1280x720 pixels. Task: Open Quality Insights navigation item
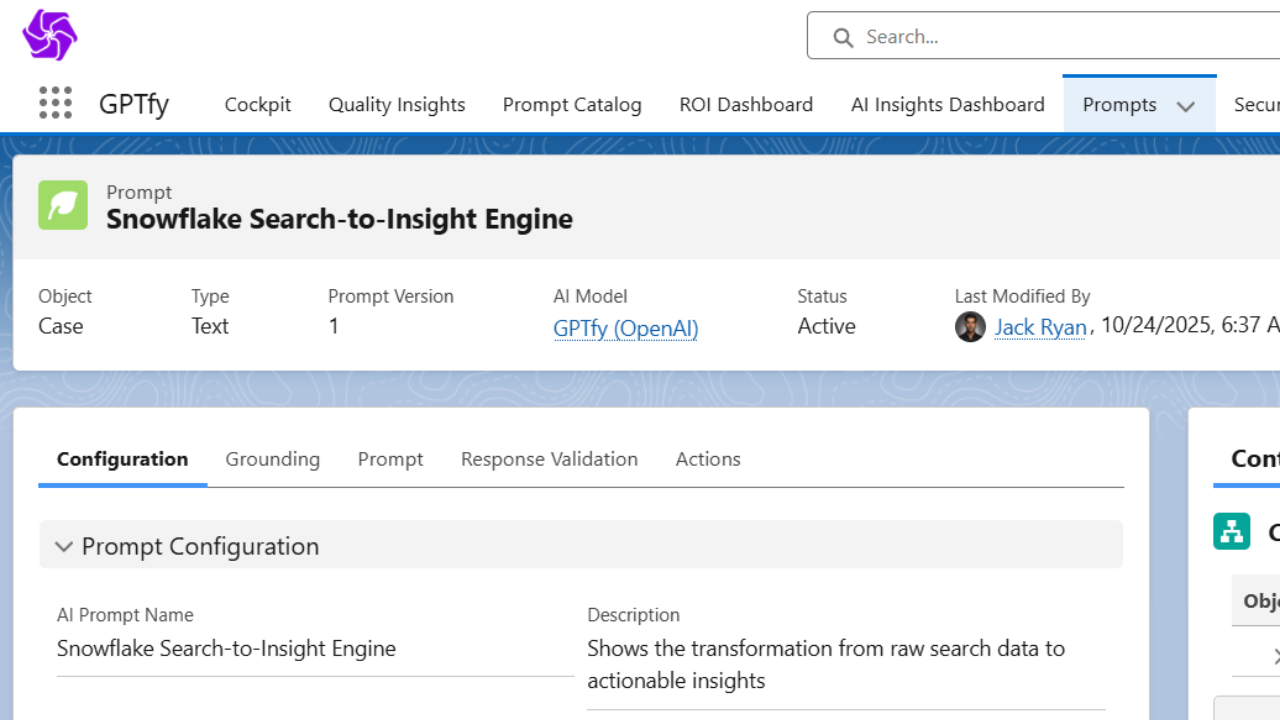(x=397, y=105)
